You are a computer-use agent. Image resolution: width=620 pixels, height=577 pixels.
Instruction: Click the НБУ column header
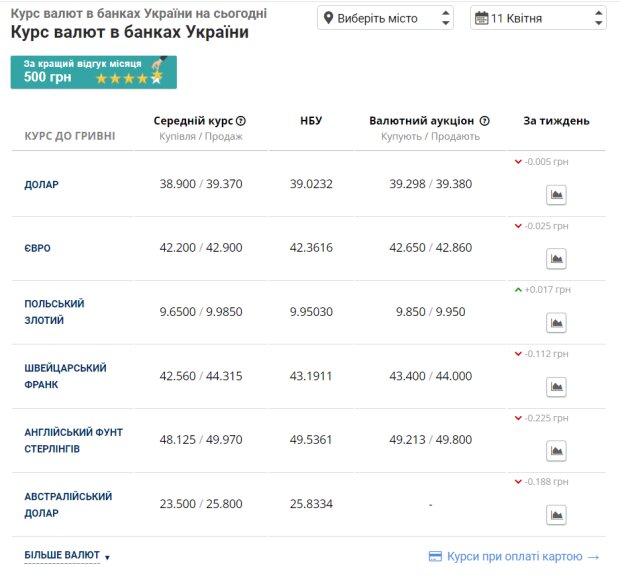(x=311, y=121)
